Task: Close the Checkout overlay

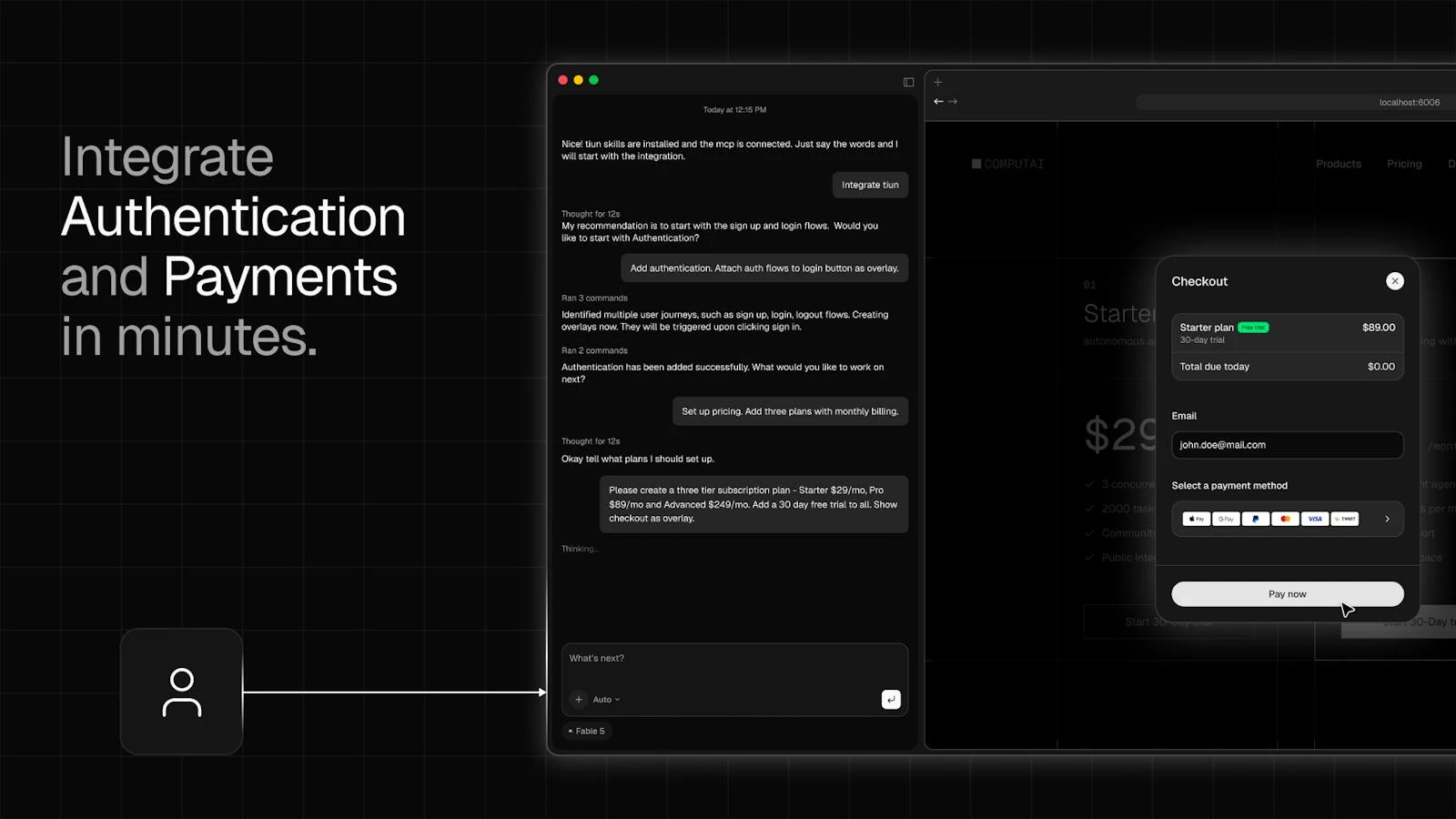Action: (x=1395, y=281)
